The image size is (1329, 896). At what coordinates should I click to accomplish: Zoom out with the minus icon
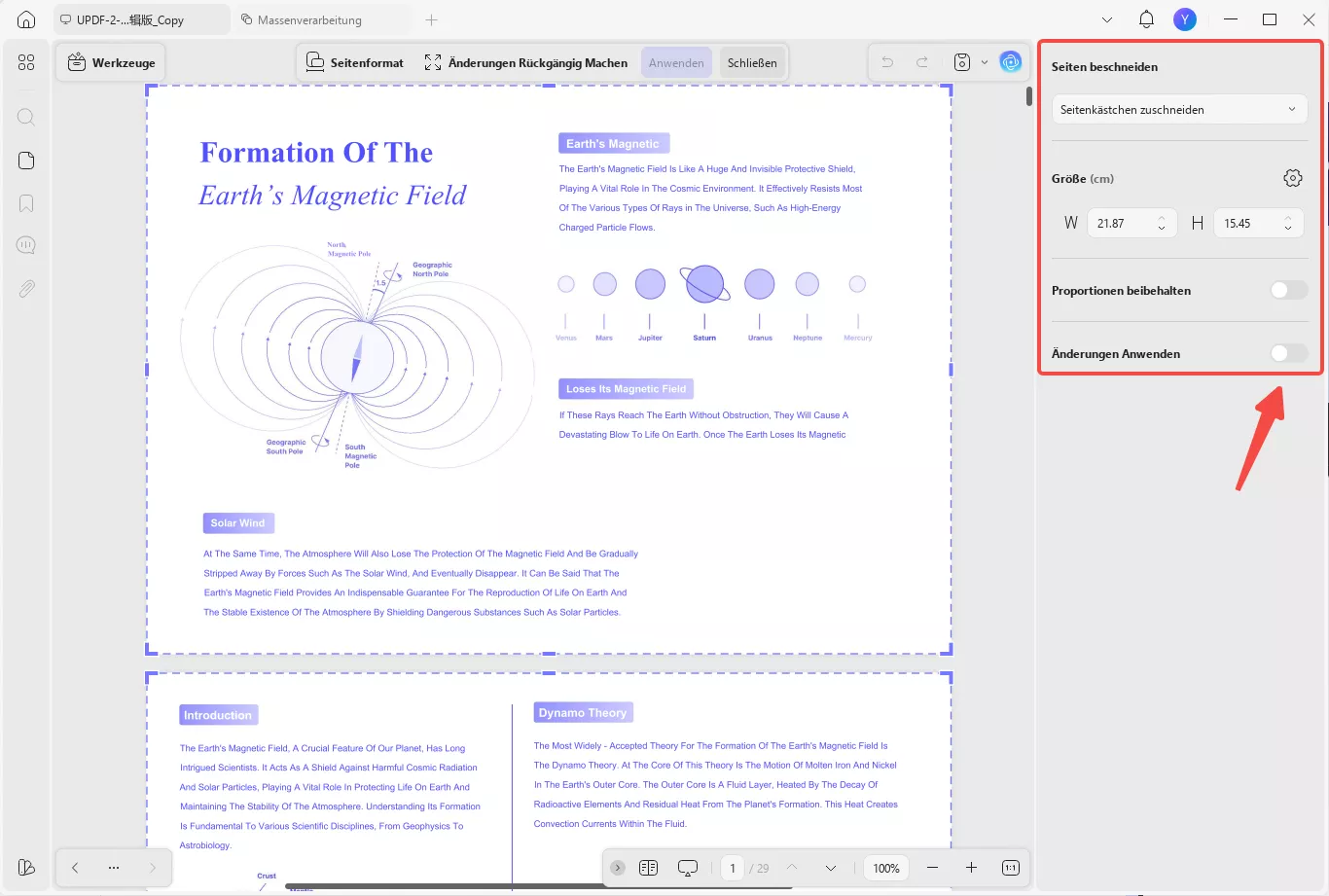tap(932, 868)
